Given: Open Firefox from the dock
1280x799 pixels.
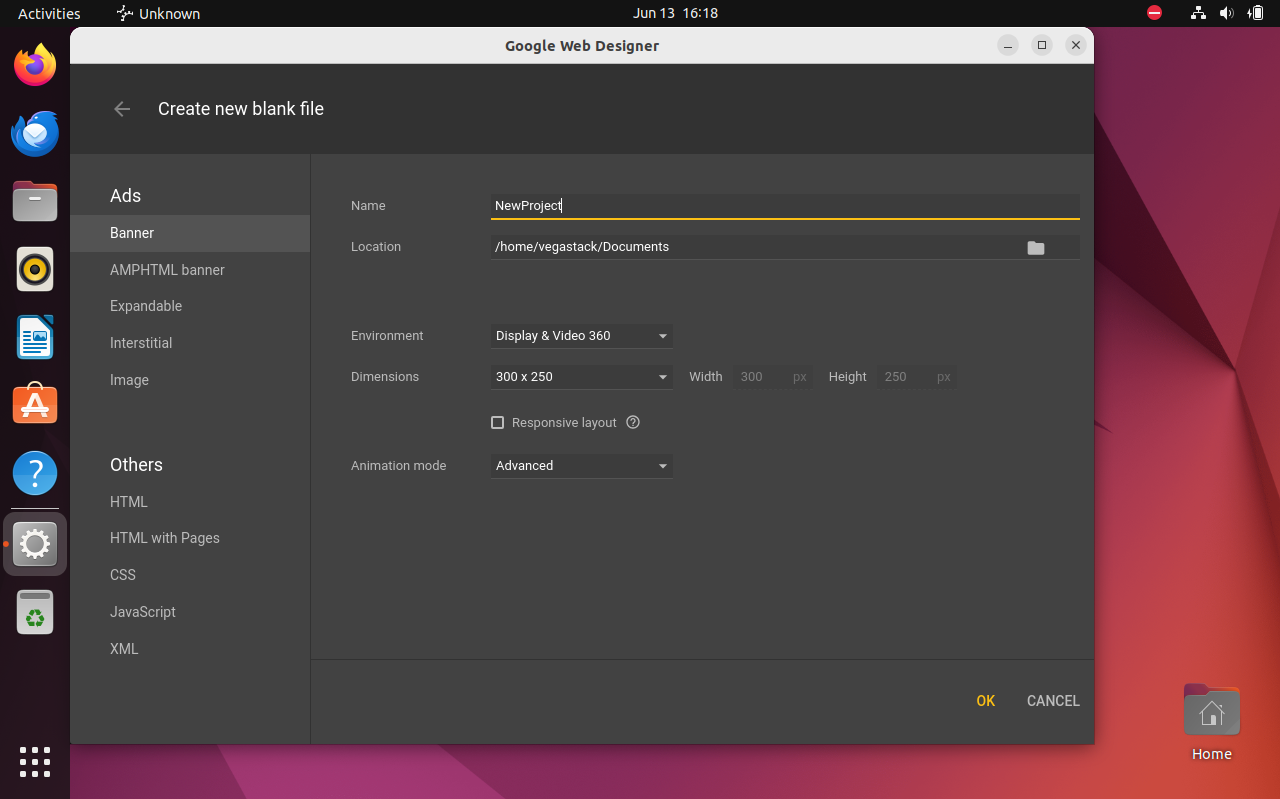Looking at the screenshot, I should click(x=35, y=65).
